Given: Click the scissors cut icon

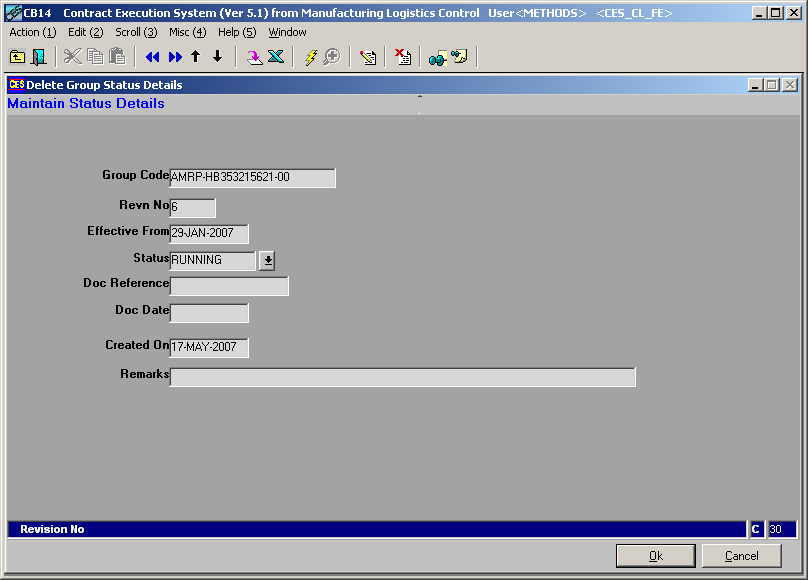Looking at the screenshot, I should click(x=73, y=57).
